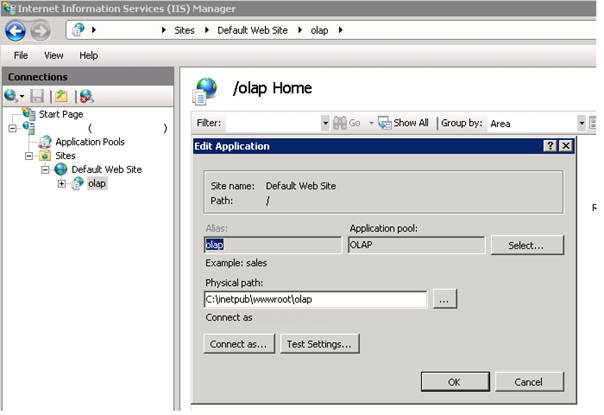Click the Sites folder icon

pos(45,156)
